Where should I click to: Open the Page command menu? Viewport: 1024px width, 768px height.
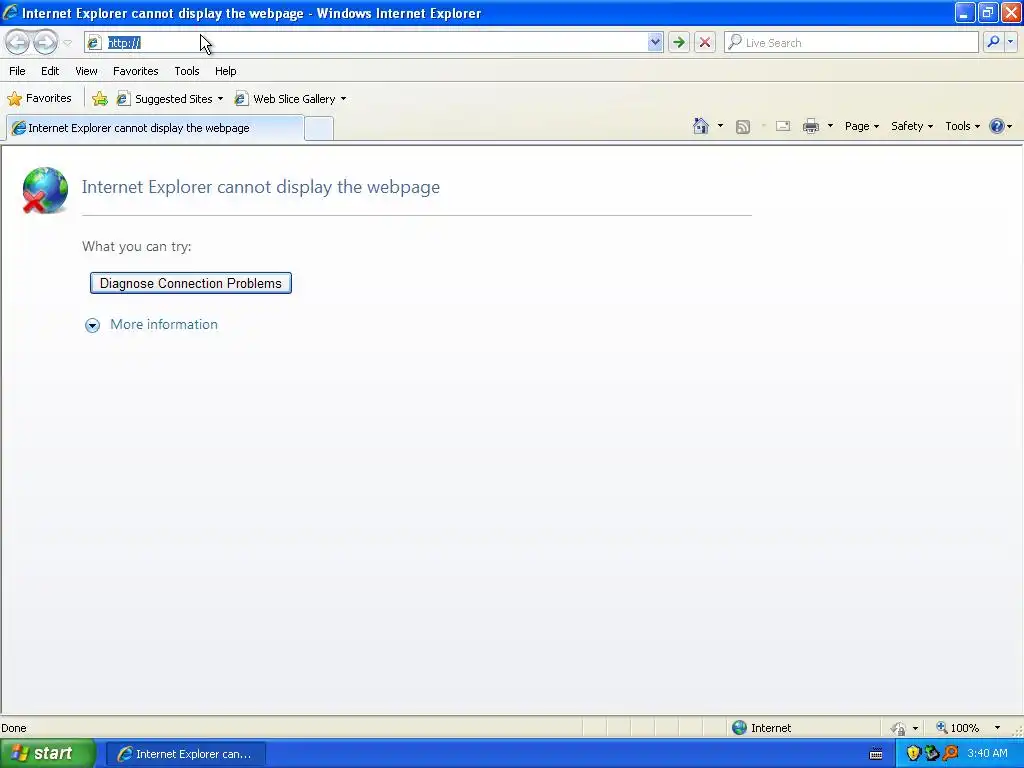(x=861, y=126)
